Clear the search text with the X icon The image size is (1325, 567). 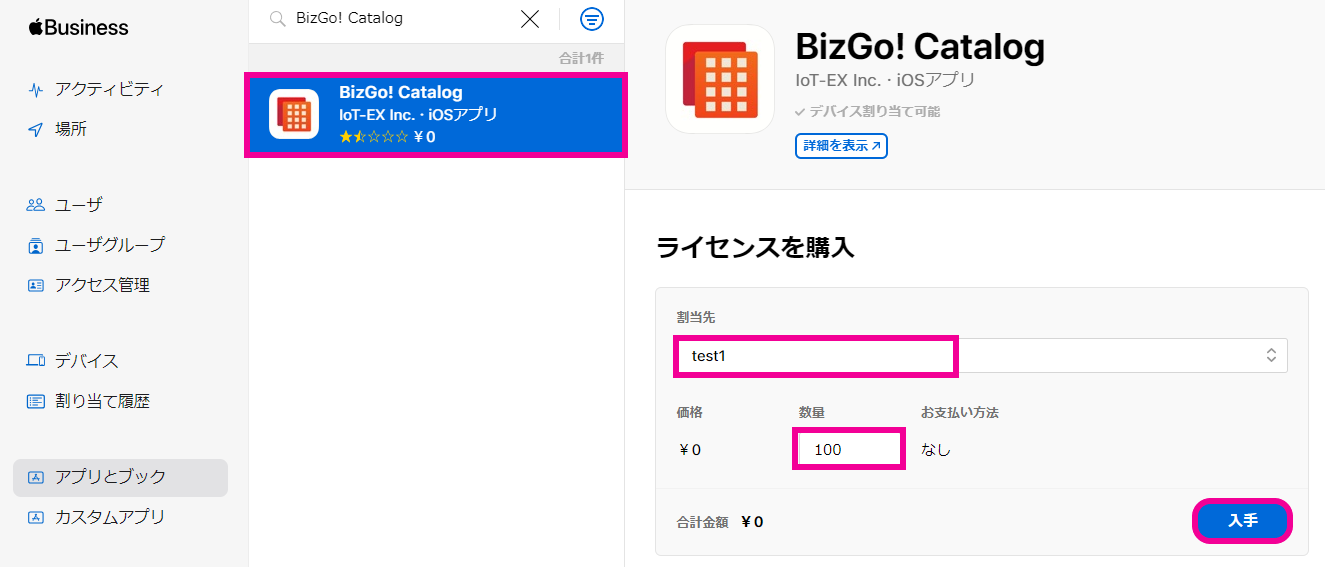[530, 19]
